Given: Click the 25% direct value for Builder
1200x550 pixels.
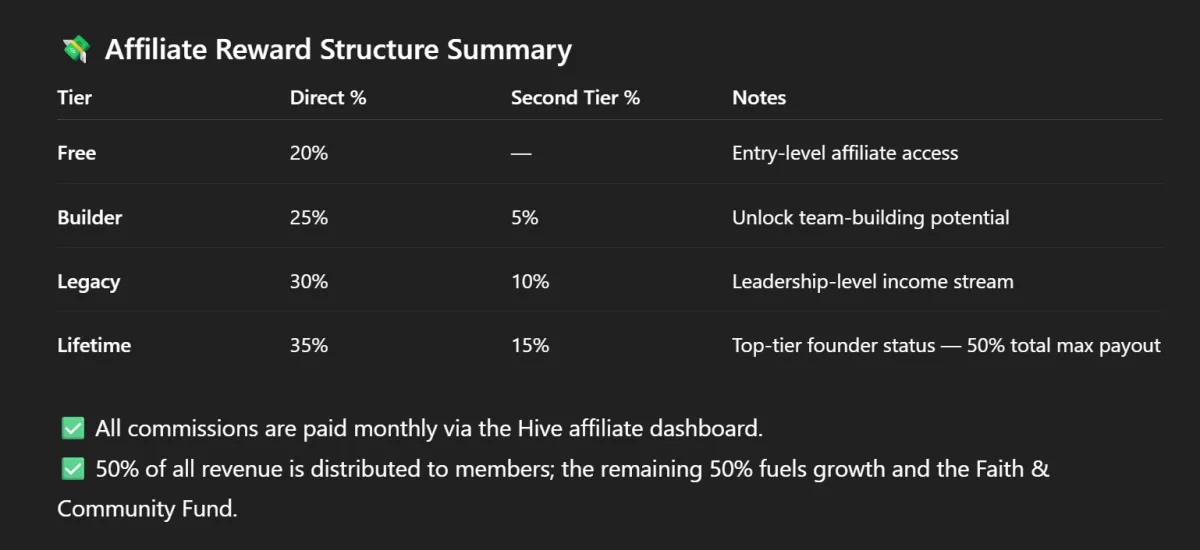Looking at the screenshot, I should tap(309, 217).
